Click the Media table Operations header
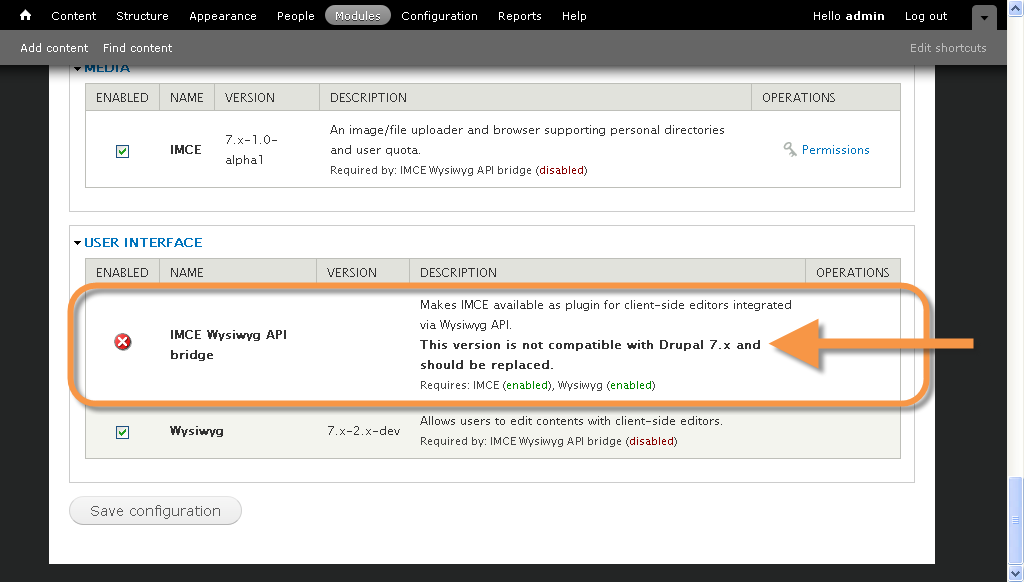This screenshot has width=1024, height=582. 799,97
